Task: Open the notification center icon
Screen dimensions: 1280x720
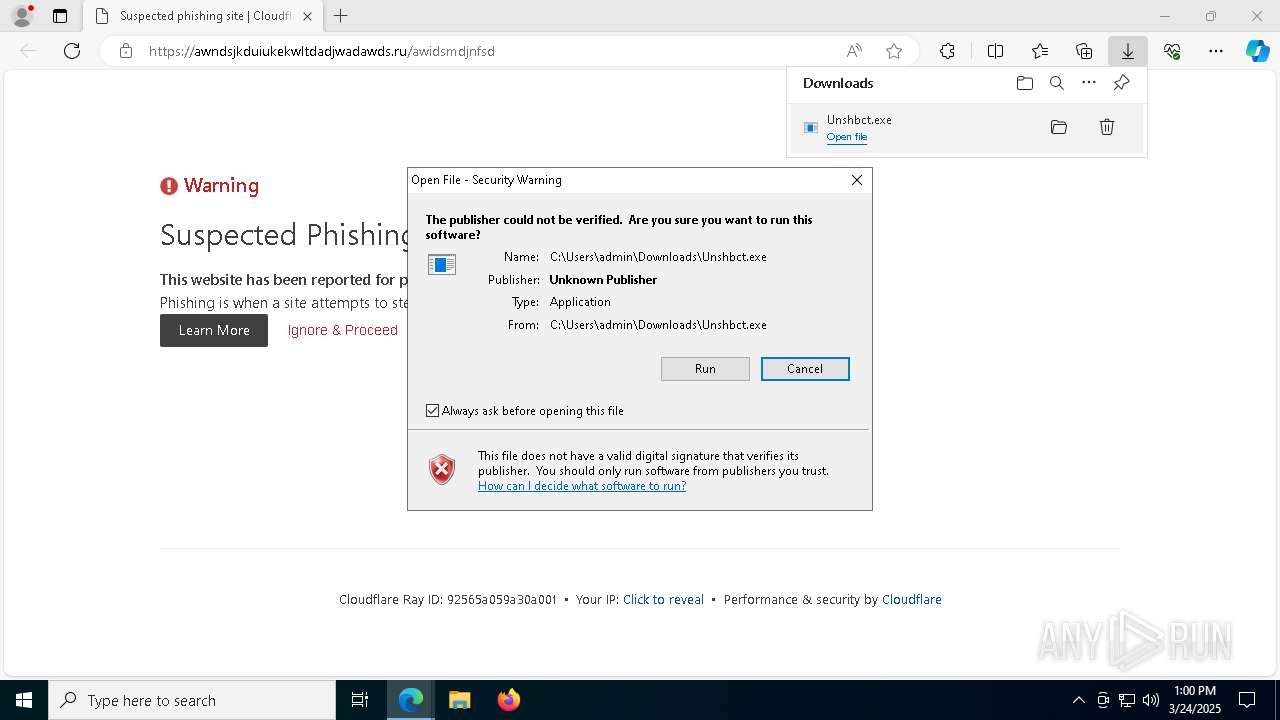Action: (x=1247, y=700)
